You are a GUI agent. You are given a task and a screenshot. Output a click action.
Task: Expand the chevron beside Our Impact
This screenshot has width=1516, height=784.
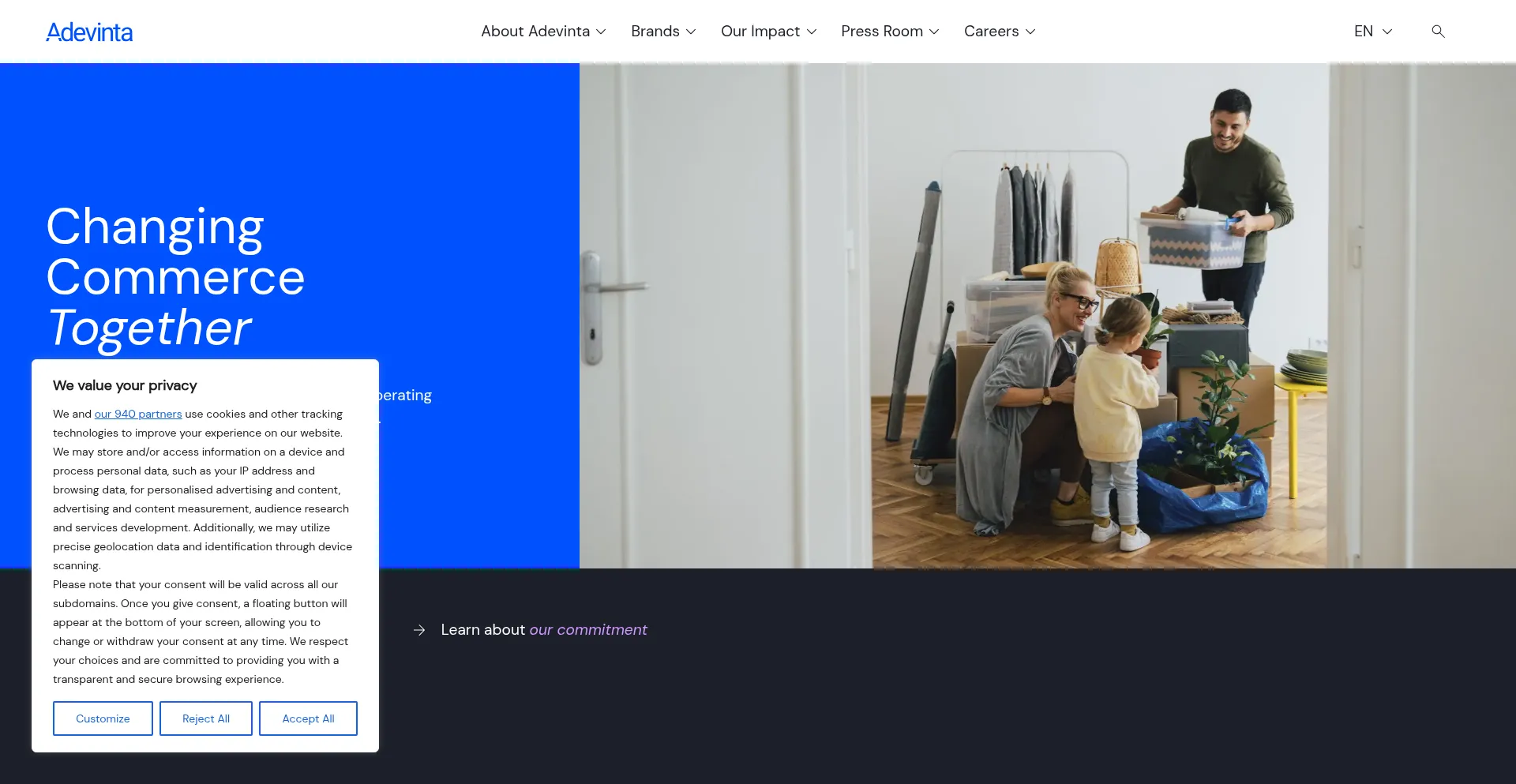tap(812, 32)
